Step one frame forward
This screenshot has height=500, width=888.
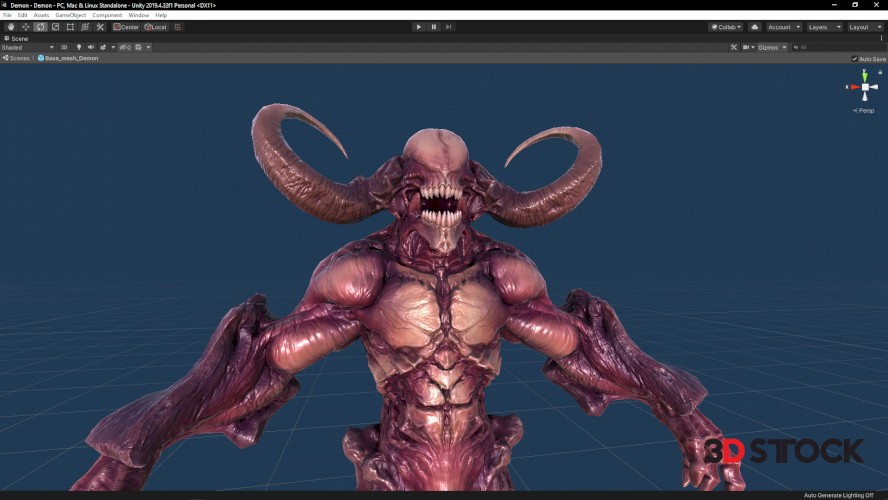449,27
